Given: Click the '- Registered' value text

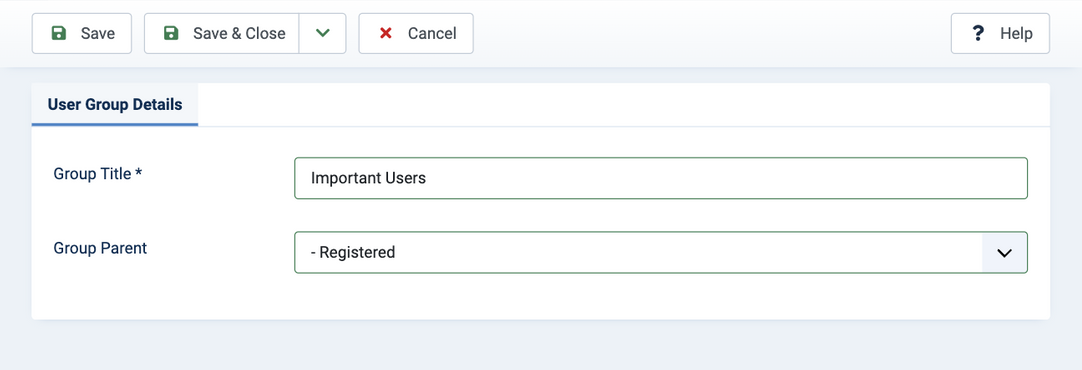Looking at the screenshot, I should point(353,253).
